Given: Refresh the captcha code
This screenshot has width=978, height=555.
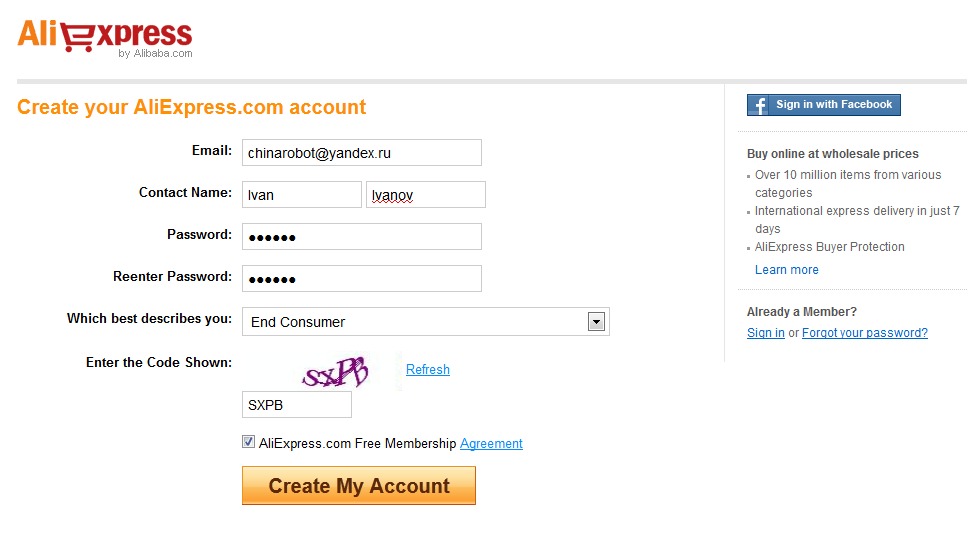Looking at the screenshot, I should 428,370.
